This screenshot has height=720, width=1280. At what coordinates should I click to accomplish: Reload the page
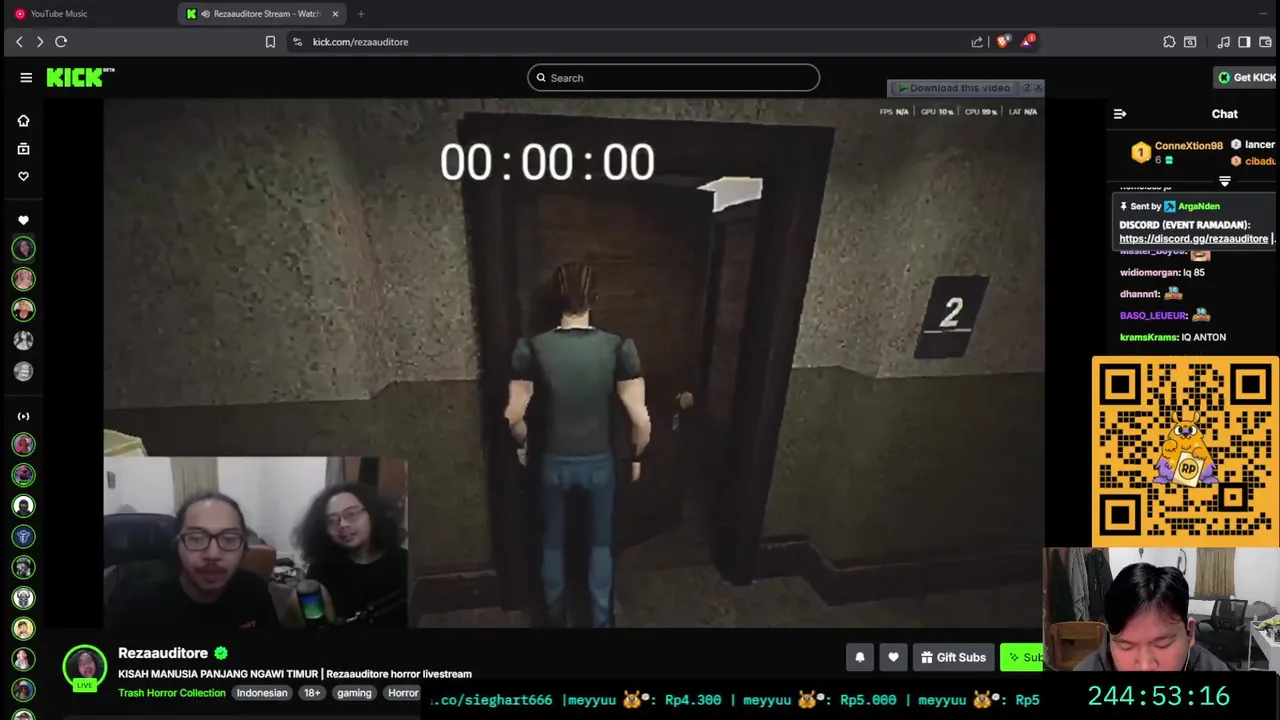[61, 42]
